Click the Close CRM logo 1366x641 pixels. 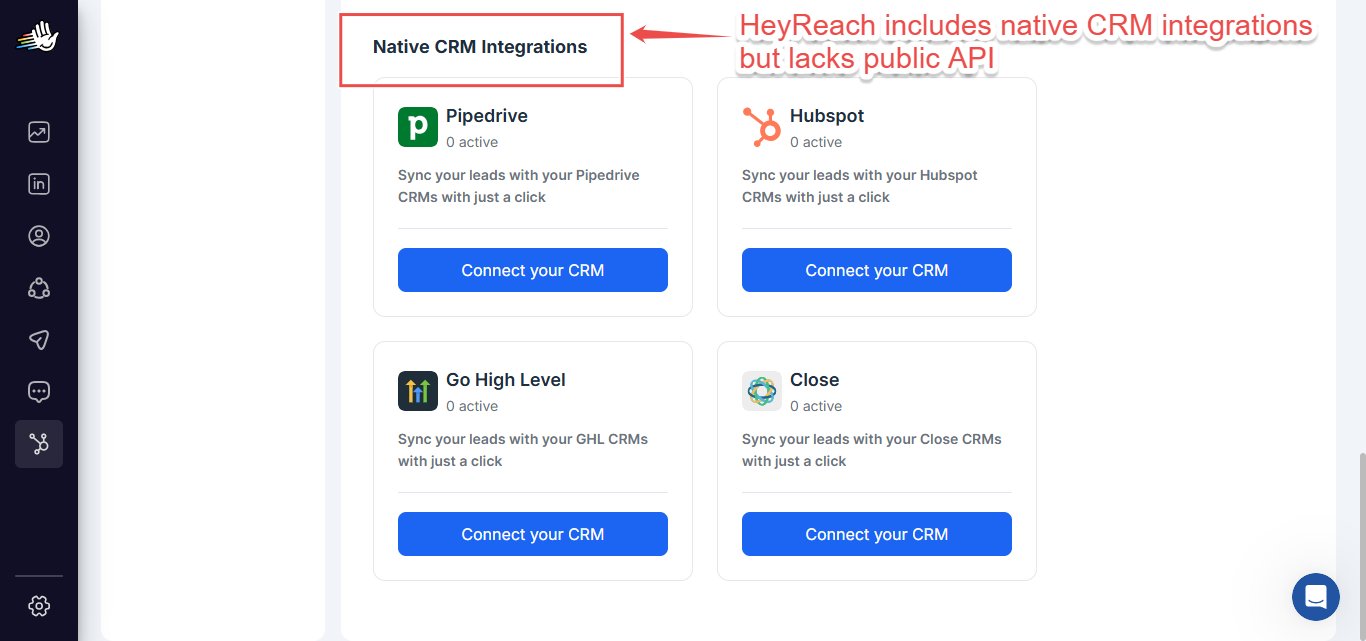point(762,391)
